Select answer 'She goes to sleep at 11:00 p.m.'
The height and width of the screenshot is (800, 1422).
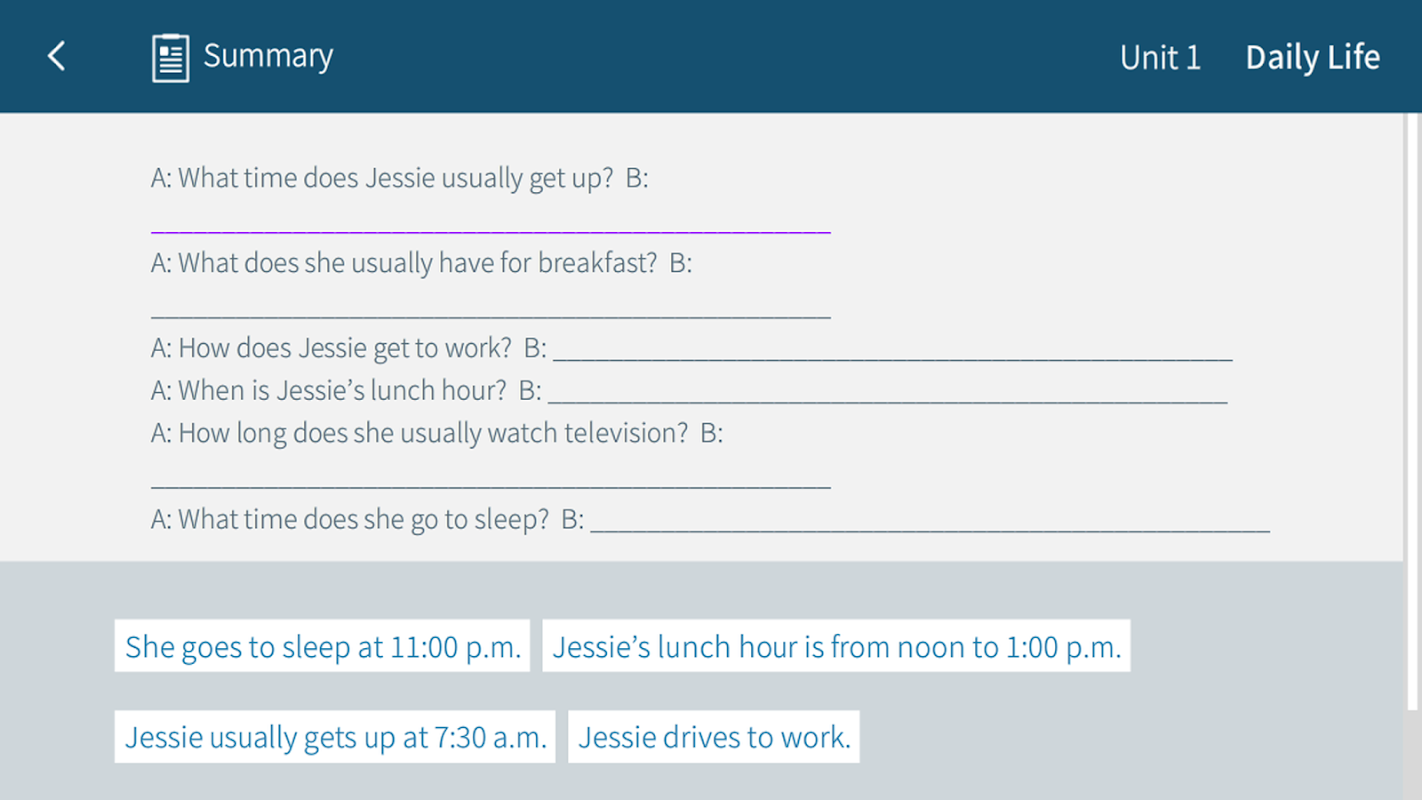[x=322, y=647]
